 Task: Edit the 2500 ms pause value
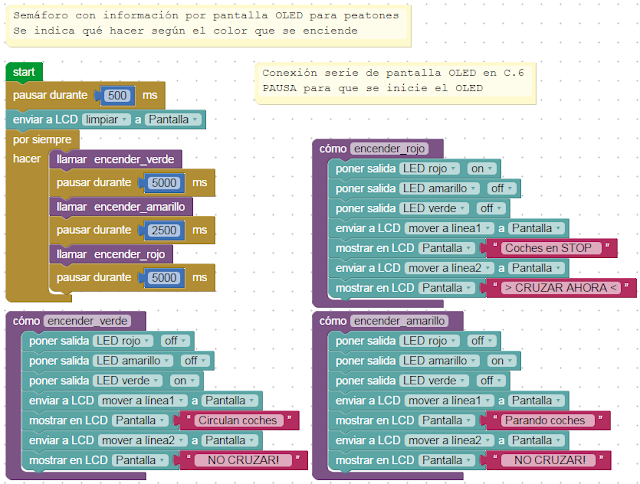pyautogui.click(x=164, y=230)
